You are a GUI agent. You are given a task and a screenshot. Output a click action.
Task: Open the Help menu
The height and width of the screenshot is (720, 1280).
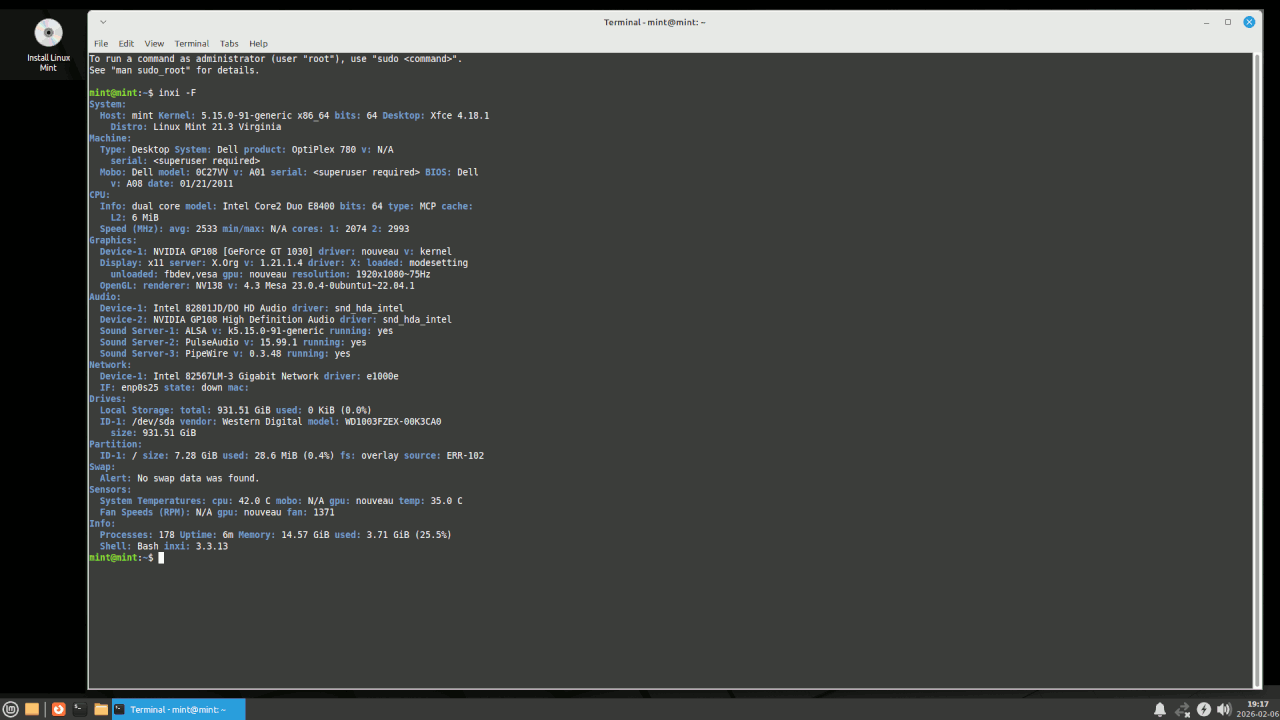pos(258,43)
